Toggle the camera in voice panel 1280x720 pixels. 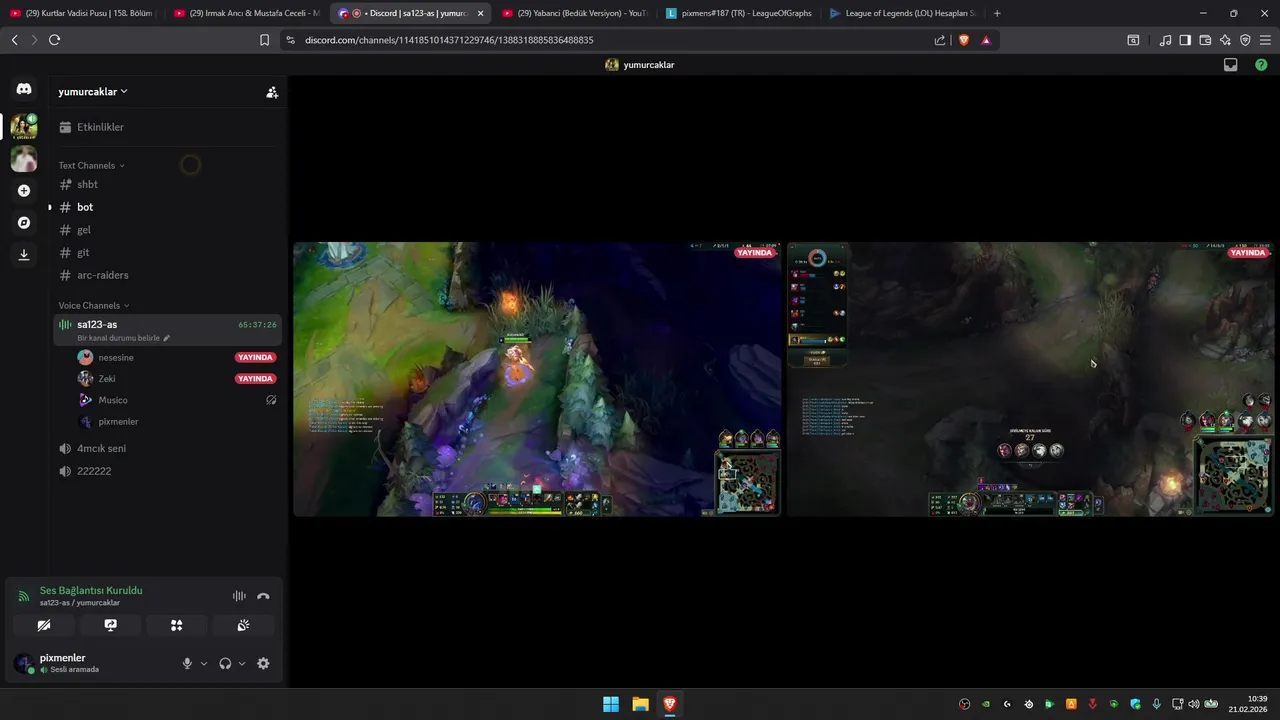[44, 625]
